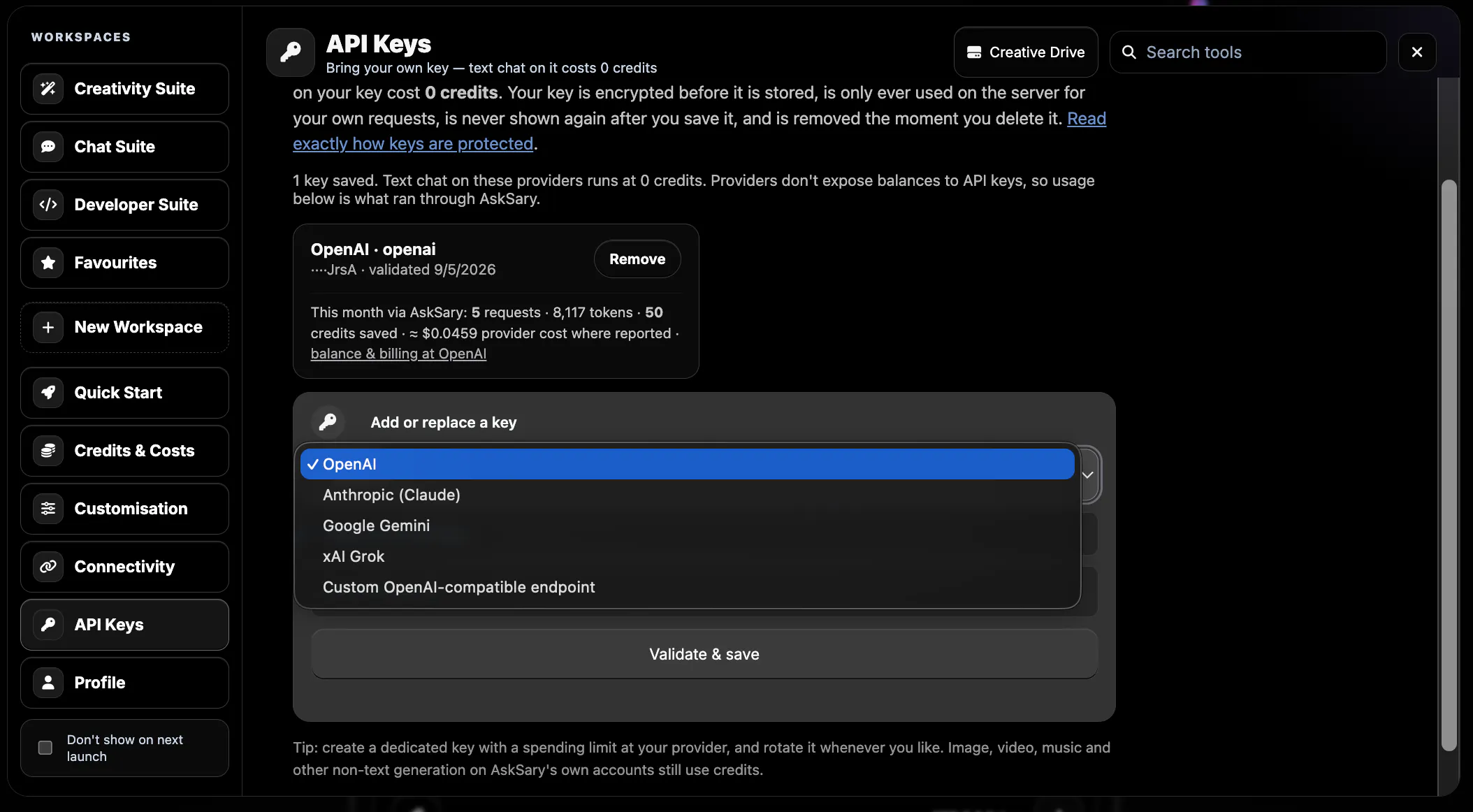Screen dimensions: 1473x812
Task: Choose Custom OpenAI-compatible endpoint option
Action: (687, 587)
